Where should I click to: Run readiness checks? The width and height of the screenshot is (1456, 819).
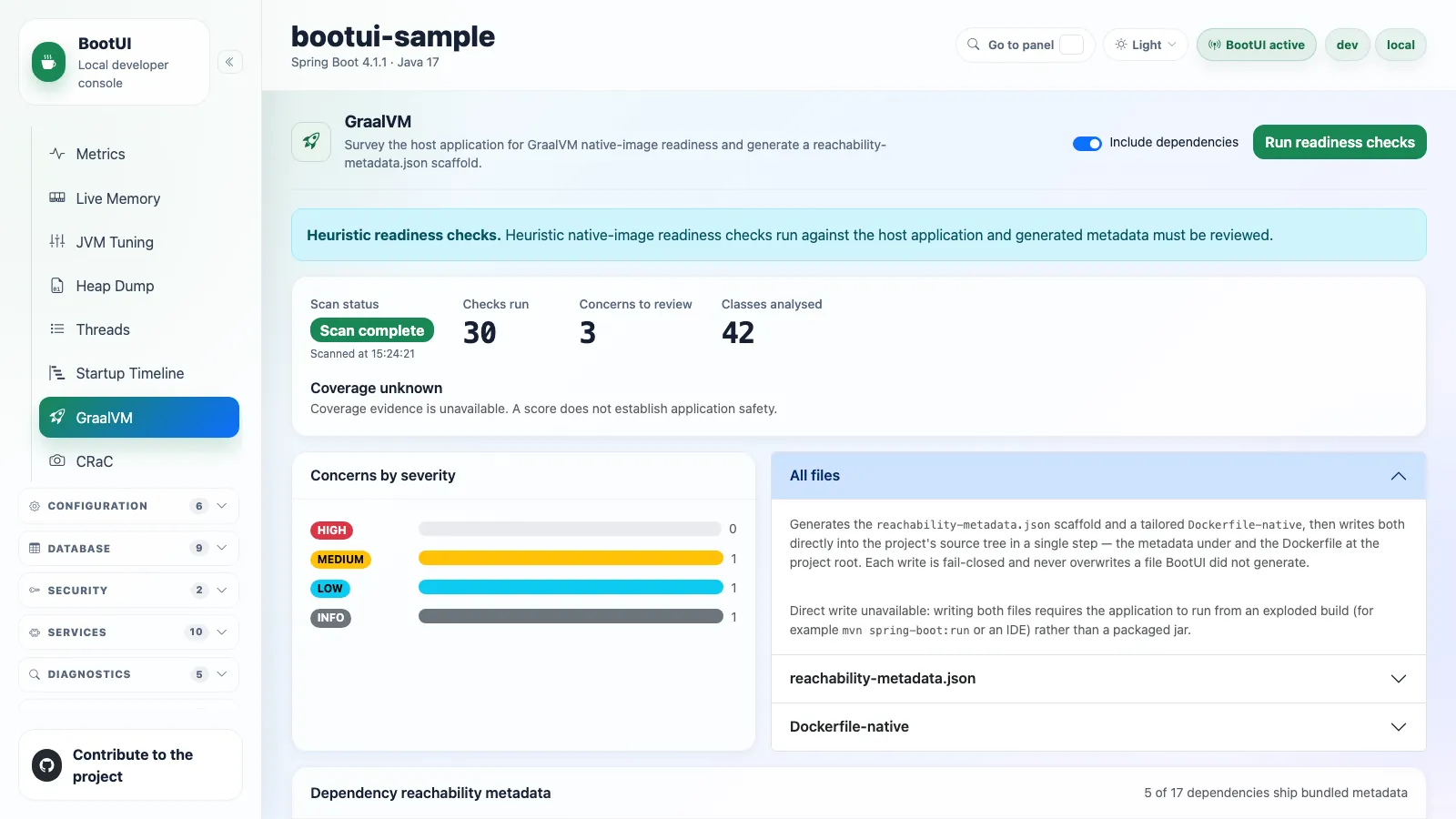[x=1340, y=142]
